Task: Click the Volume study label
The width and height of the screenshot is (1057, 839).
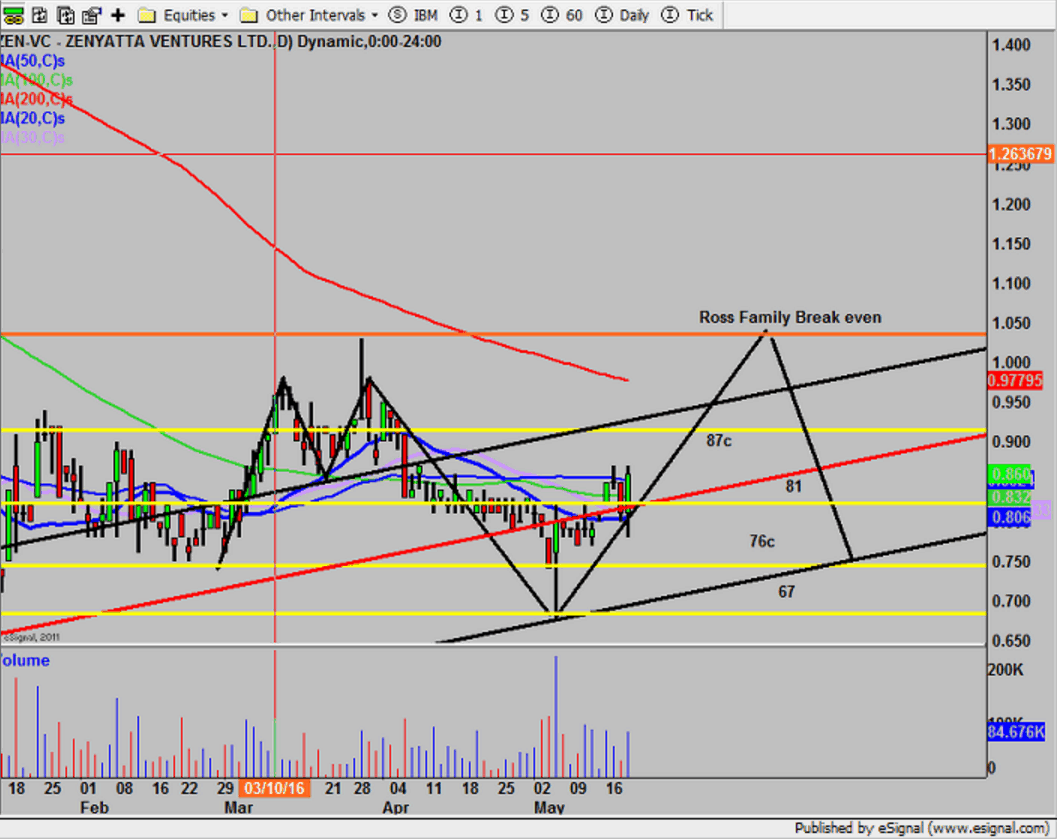Action: [25, 660]
